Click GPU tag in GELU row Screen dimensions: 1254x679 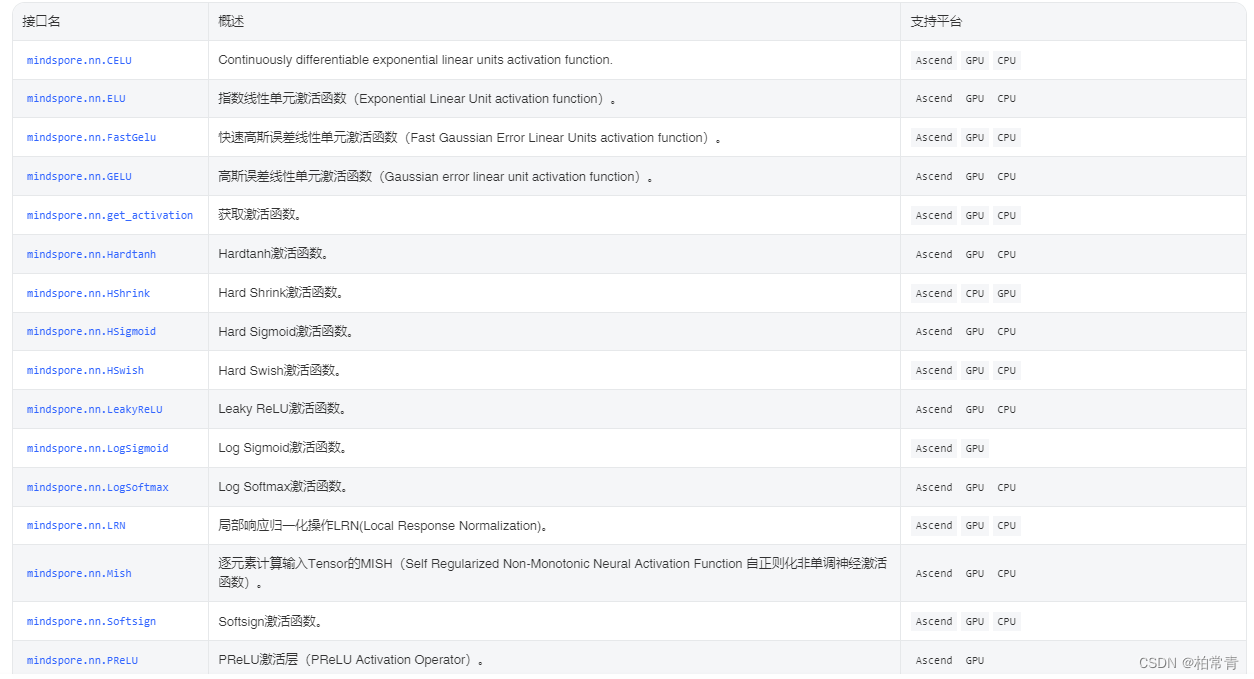[x=975, y=177]
